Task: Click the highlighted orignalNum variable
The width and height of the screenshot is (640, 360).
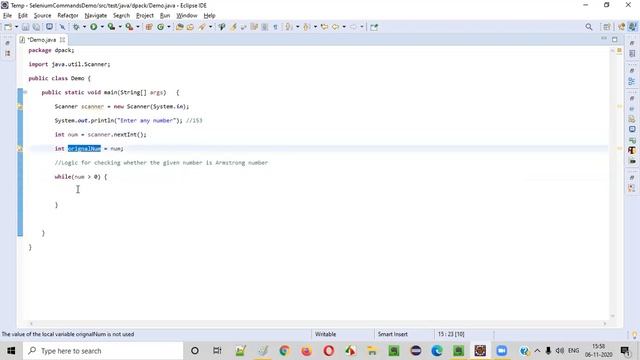Action: point(84,149)
